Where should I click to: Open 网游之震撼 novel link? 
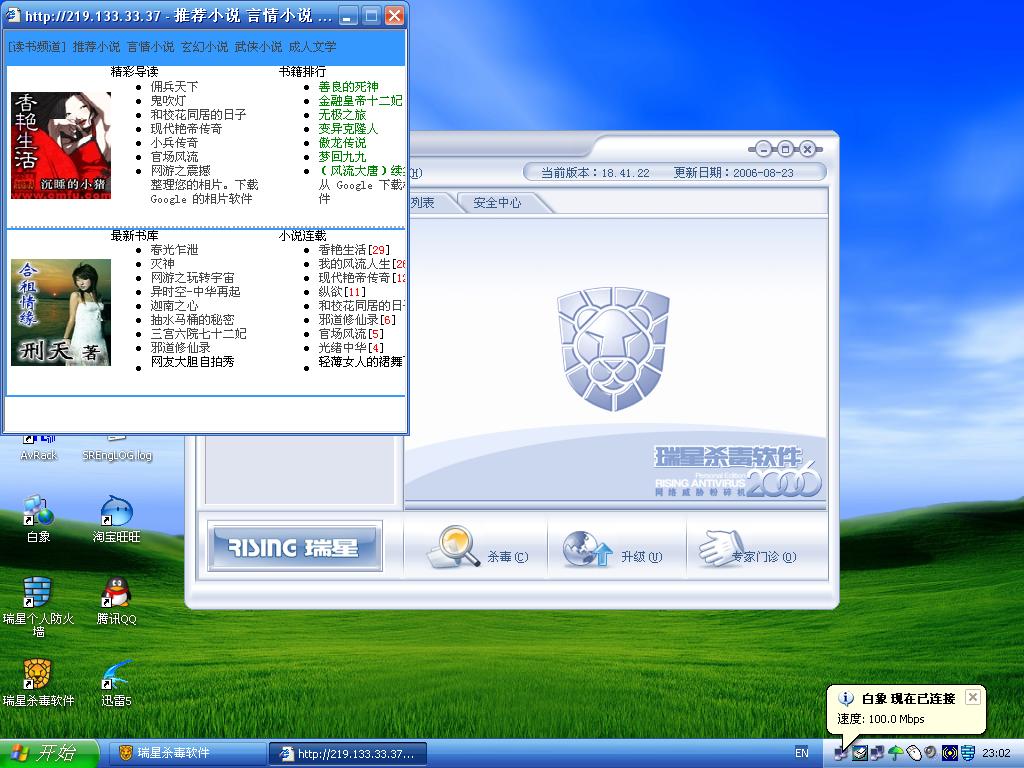tap(181, 170)
